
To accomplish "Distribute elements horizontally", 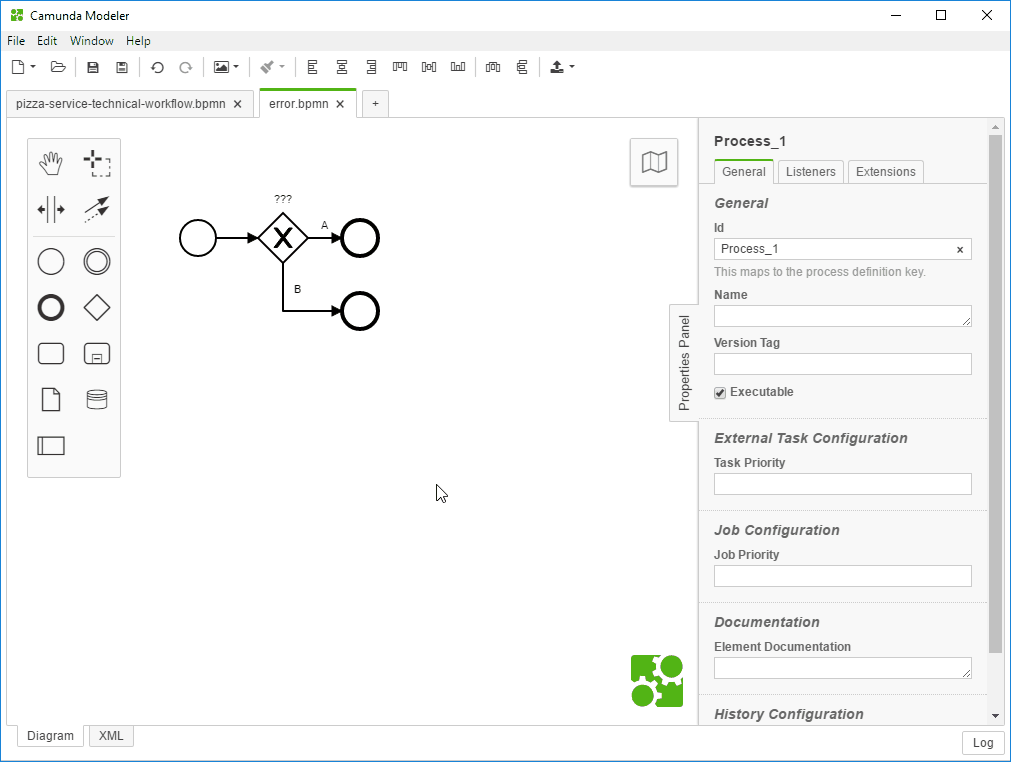I will click(x=493, y=67).
